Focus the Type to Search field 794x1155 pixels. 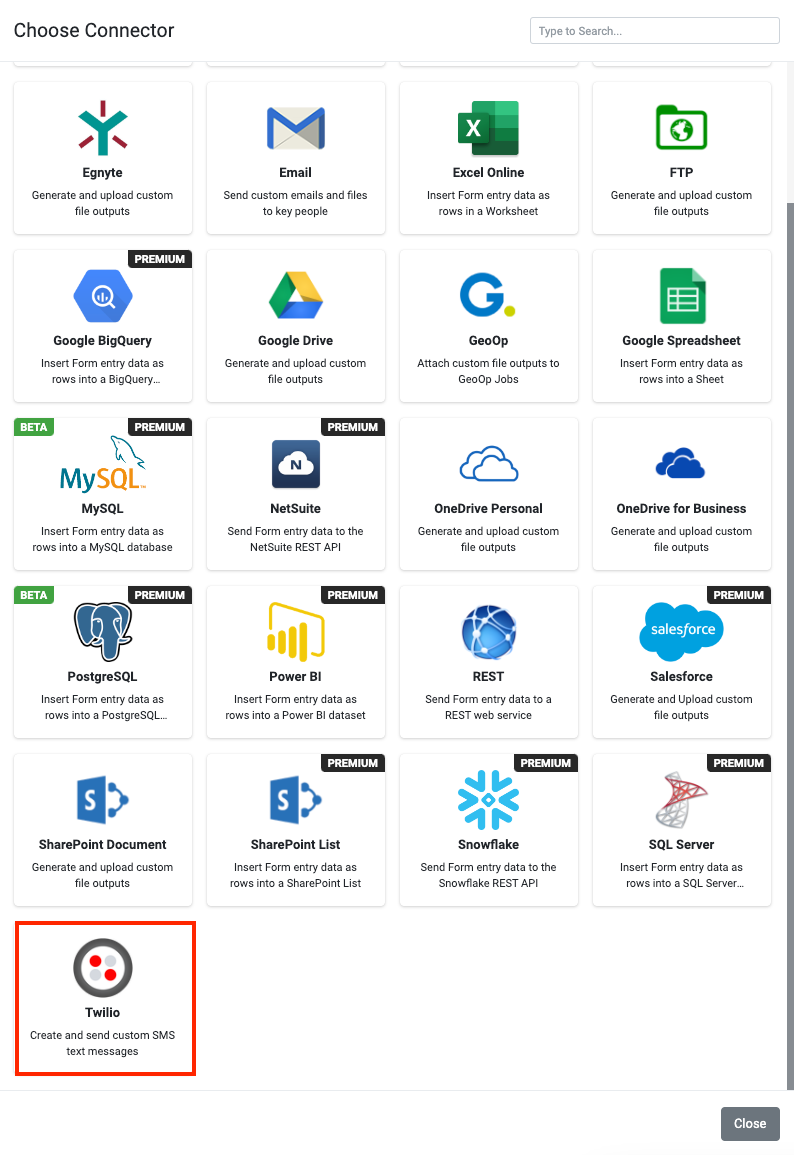[x=655, y=31]
